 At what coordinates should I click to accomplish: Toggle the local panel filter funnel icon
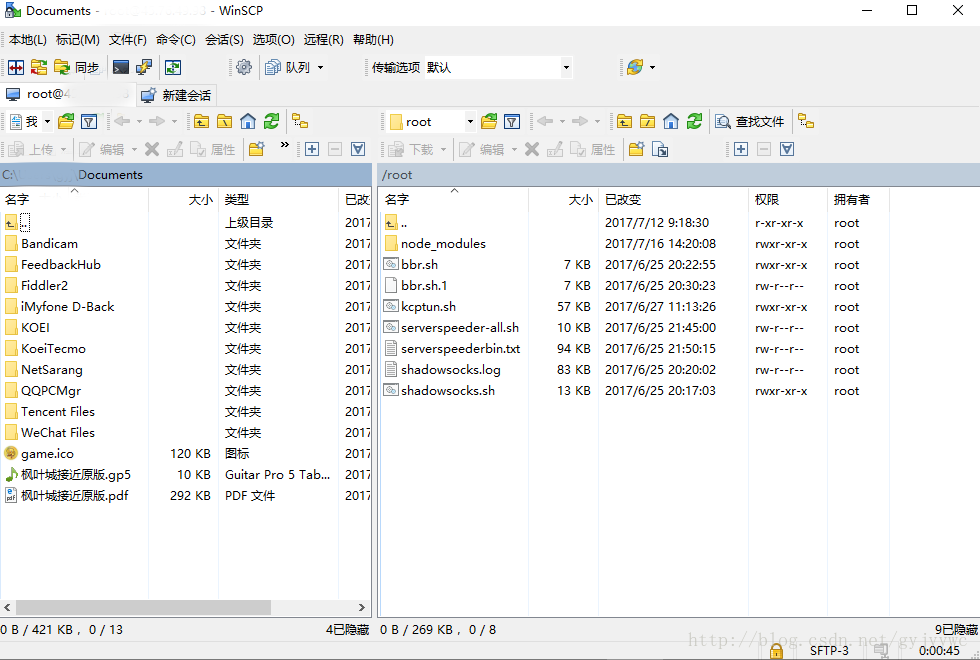coord(89,121)
